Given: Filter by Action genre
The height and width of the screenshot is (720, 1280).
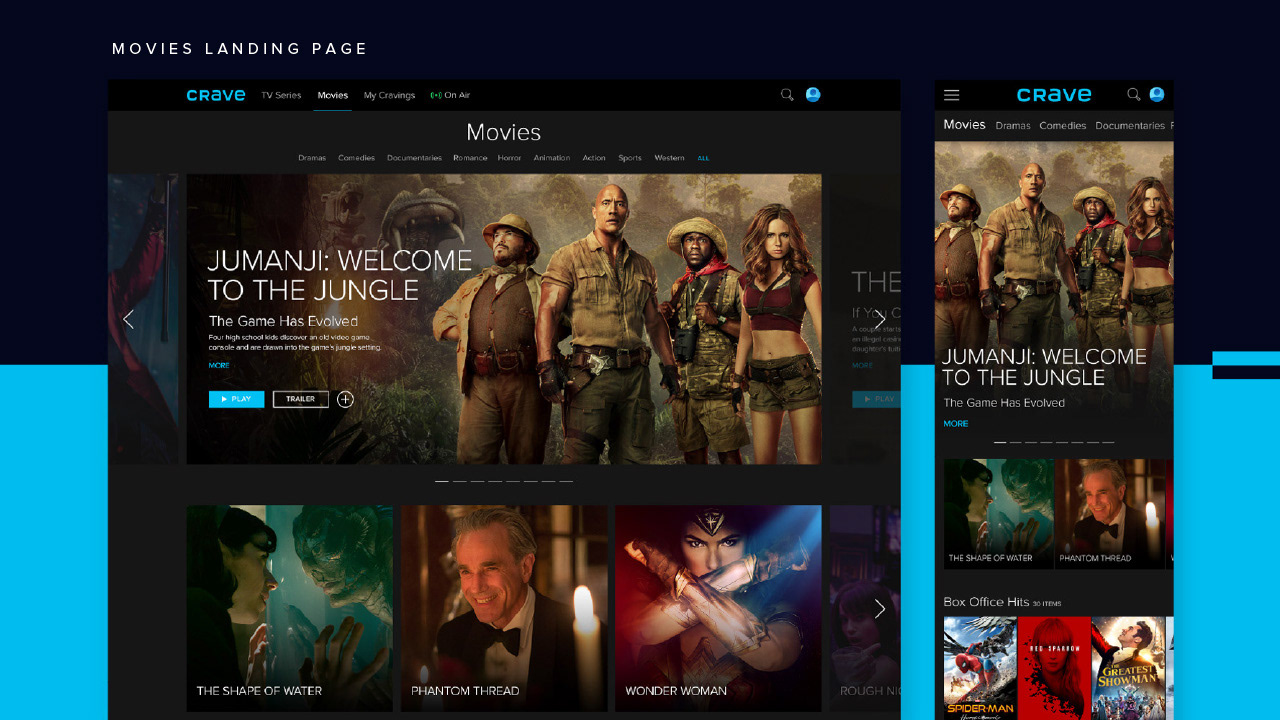Looking at the screenshot, I should 594,158.
